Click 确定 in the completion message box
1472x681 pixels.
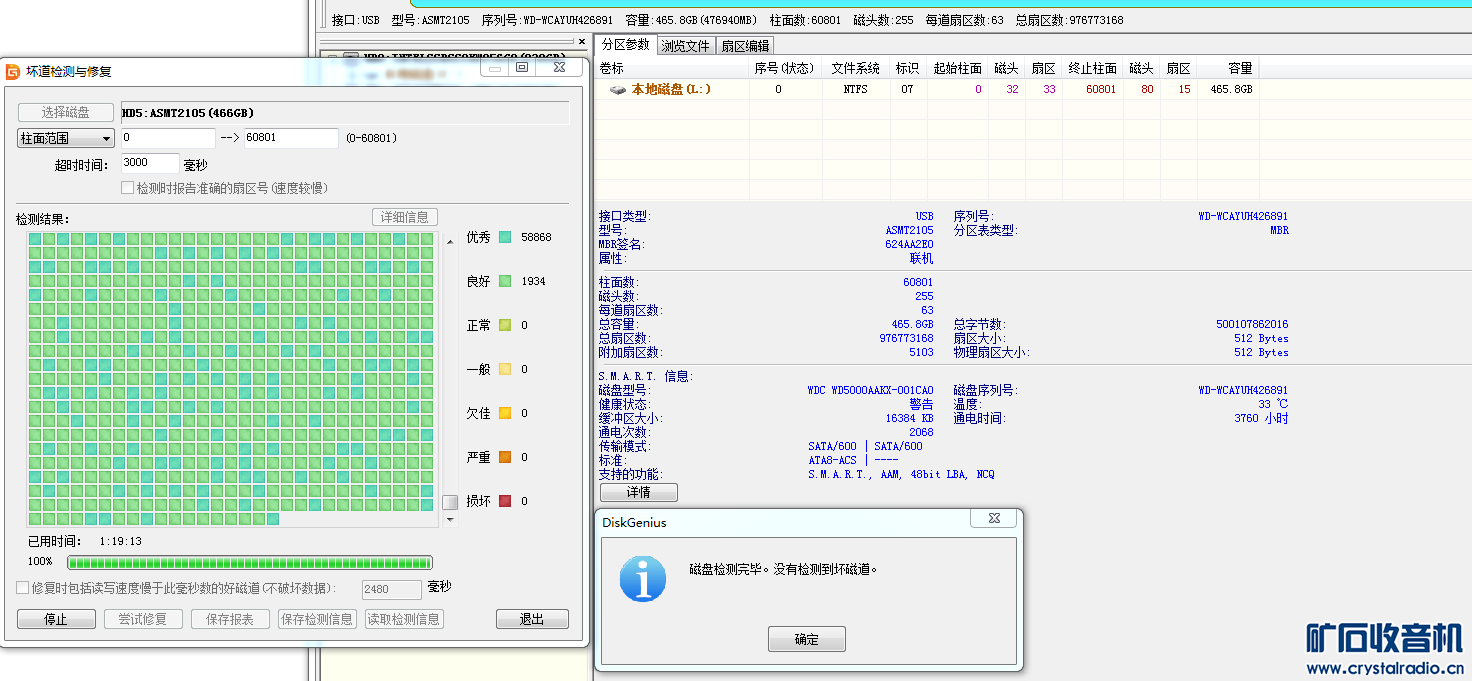(806, 638)
